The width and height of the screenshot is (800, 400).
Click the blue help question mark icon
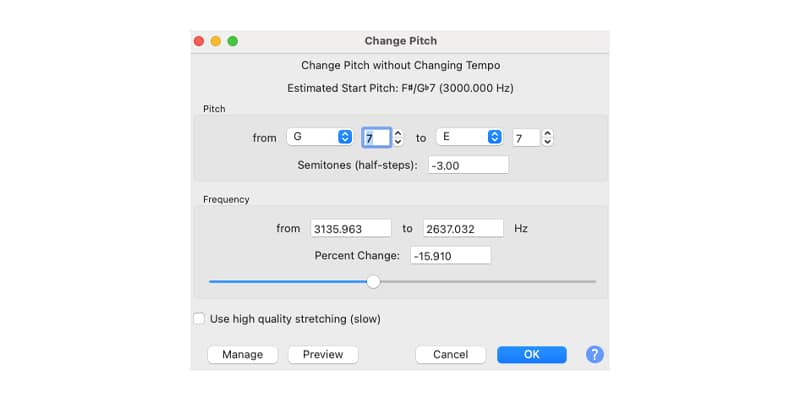(x=594, y=355)
